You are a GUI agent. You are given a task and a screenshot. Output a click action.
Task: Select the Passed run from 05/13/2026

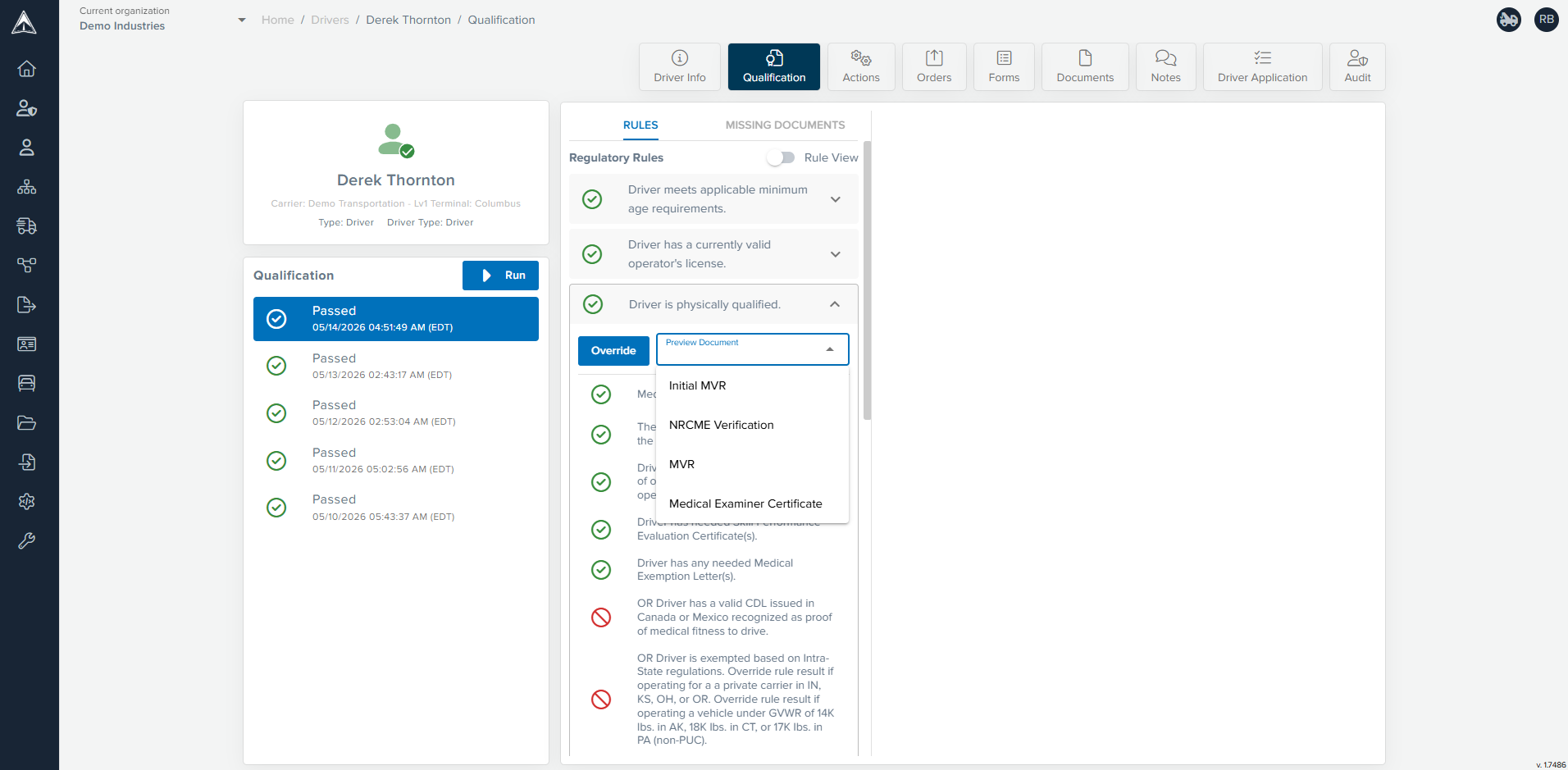[x=396, y=366]
